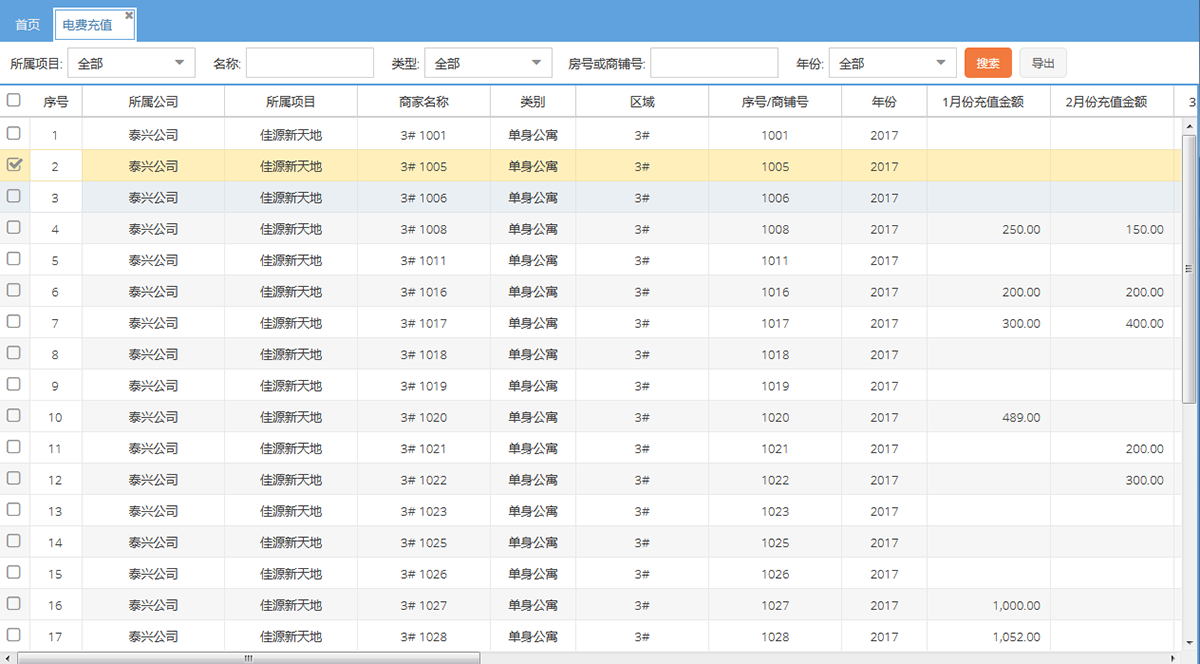
Task: Click the scroll-up arrow of the vertical scrollbar
Action: click(x=1189, y=126)
